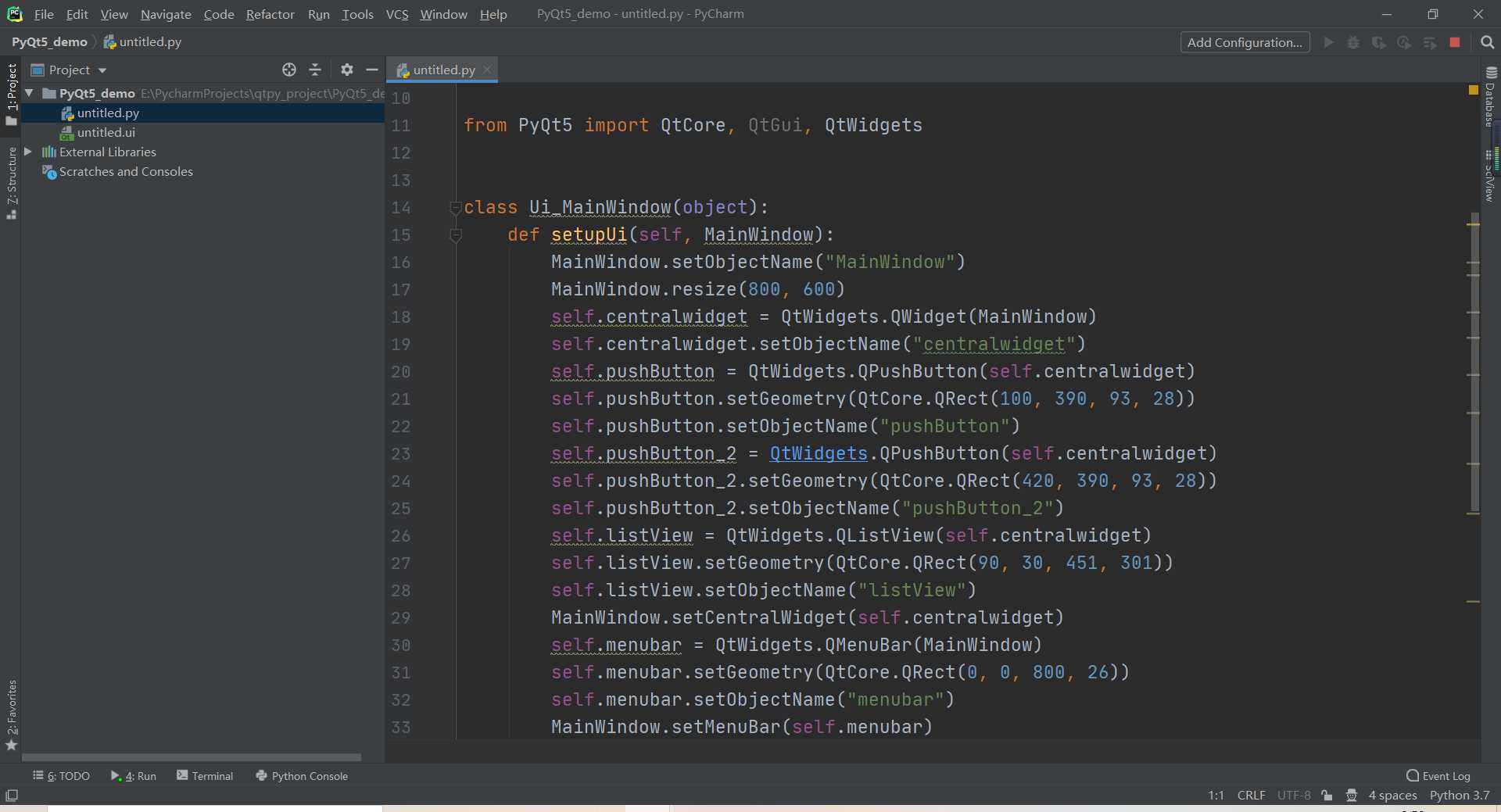1501x812 pixels.
Task: Open the 4: Run tool window
Action: pos(134,776)
